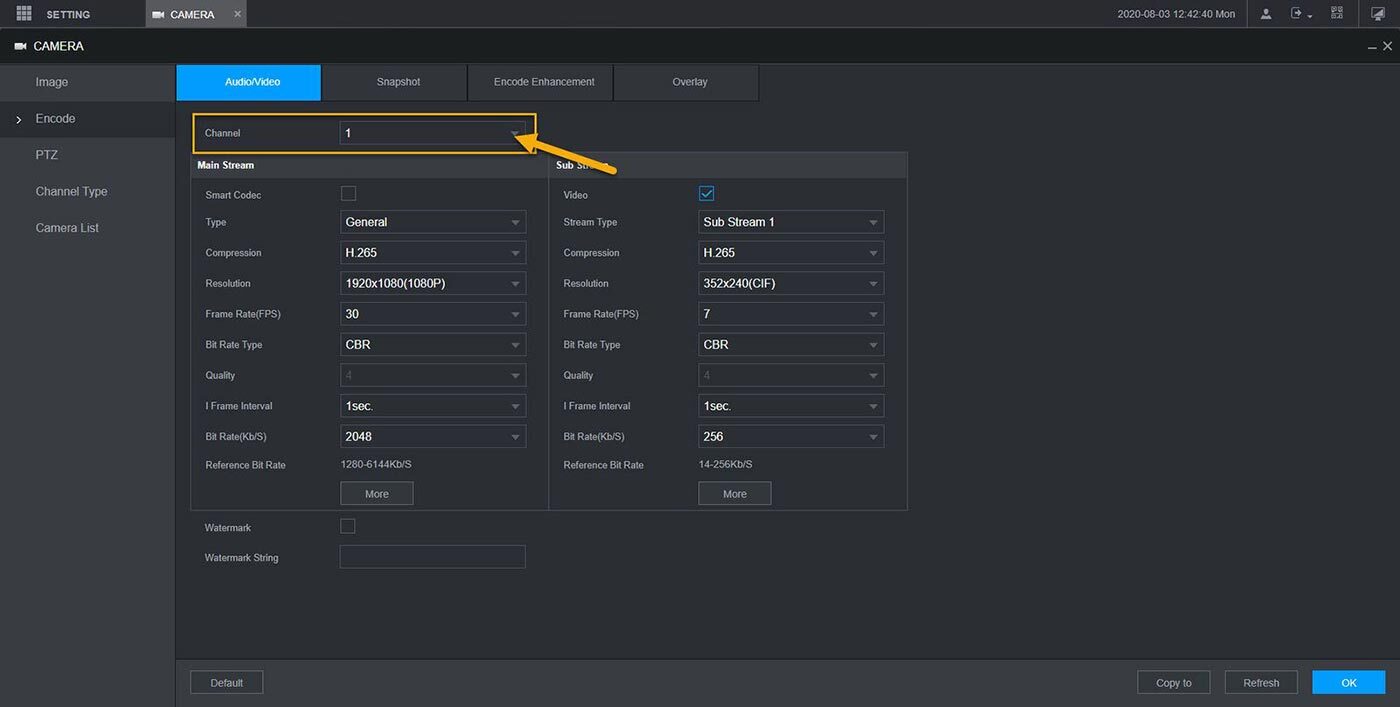Open the Sub Stream Frame Rate dropdown

pyautogui.click(x=790, y=314)
